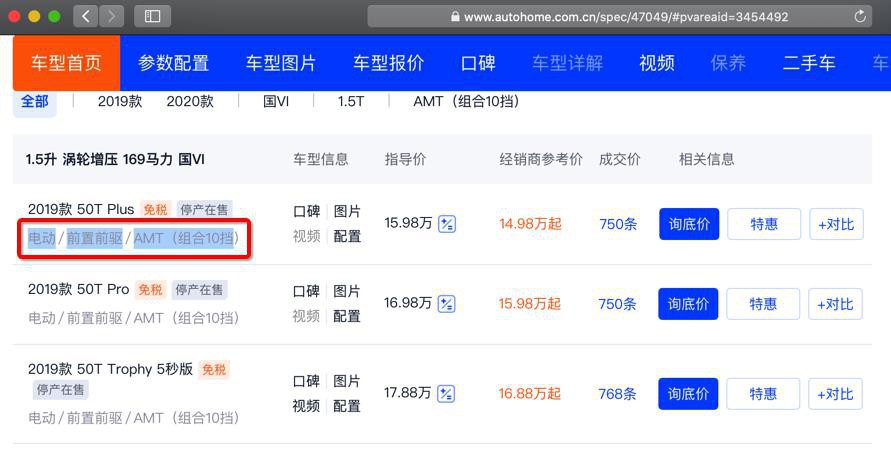Show the Safari sidebar

coord(152,16)
